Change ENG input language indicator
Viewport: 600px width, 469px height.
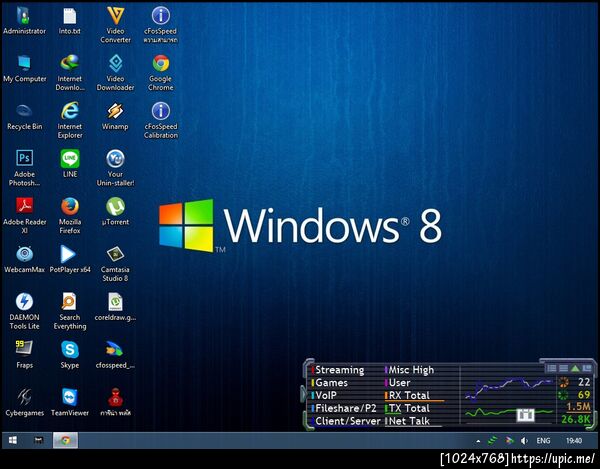pyautogui.click(x=543, y=441)
